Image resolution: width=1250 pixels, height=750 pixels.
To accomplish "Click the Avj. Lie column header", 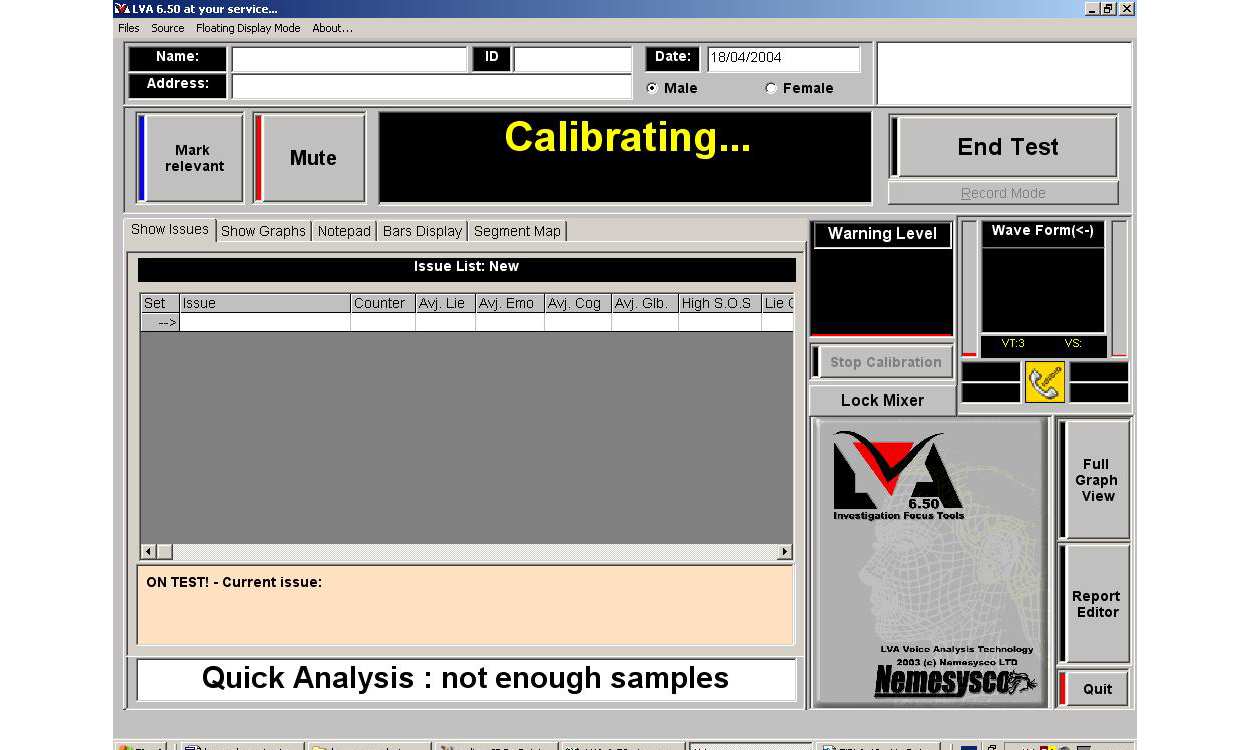I will tap(445, 303).
